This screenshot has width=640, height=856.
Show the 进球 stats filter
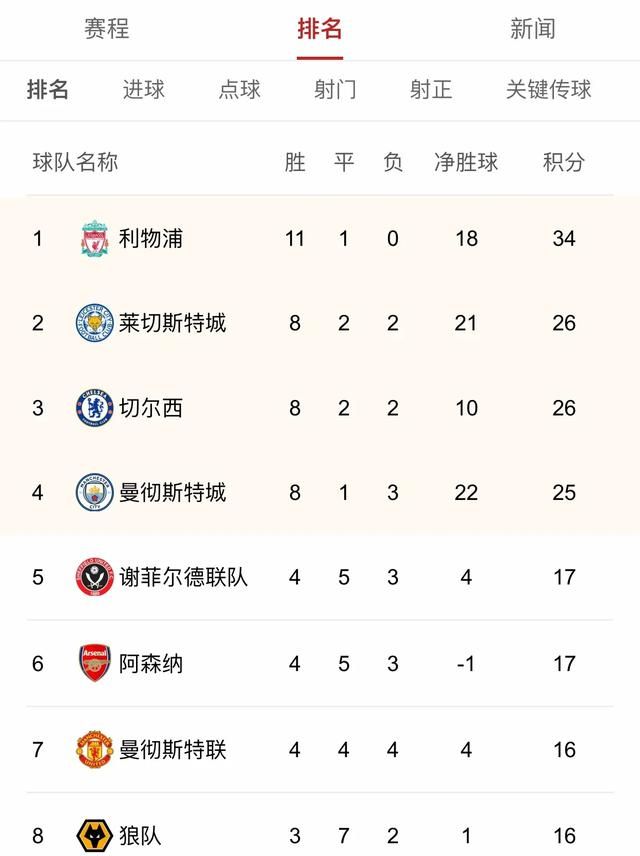pos(144,90)
